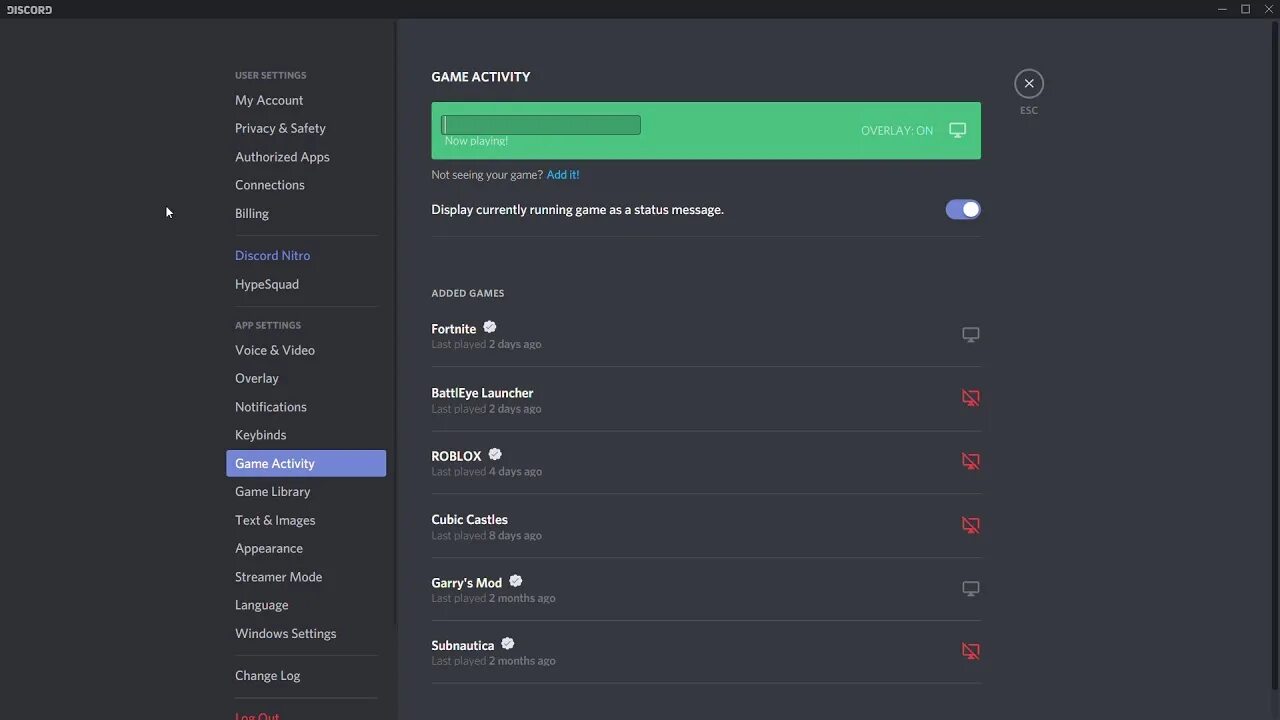The width and height of the screenshot is (1280, 720).
Task: Toggle overlay for the now-playing game
Action: 957,130
